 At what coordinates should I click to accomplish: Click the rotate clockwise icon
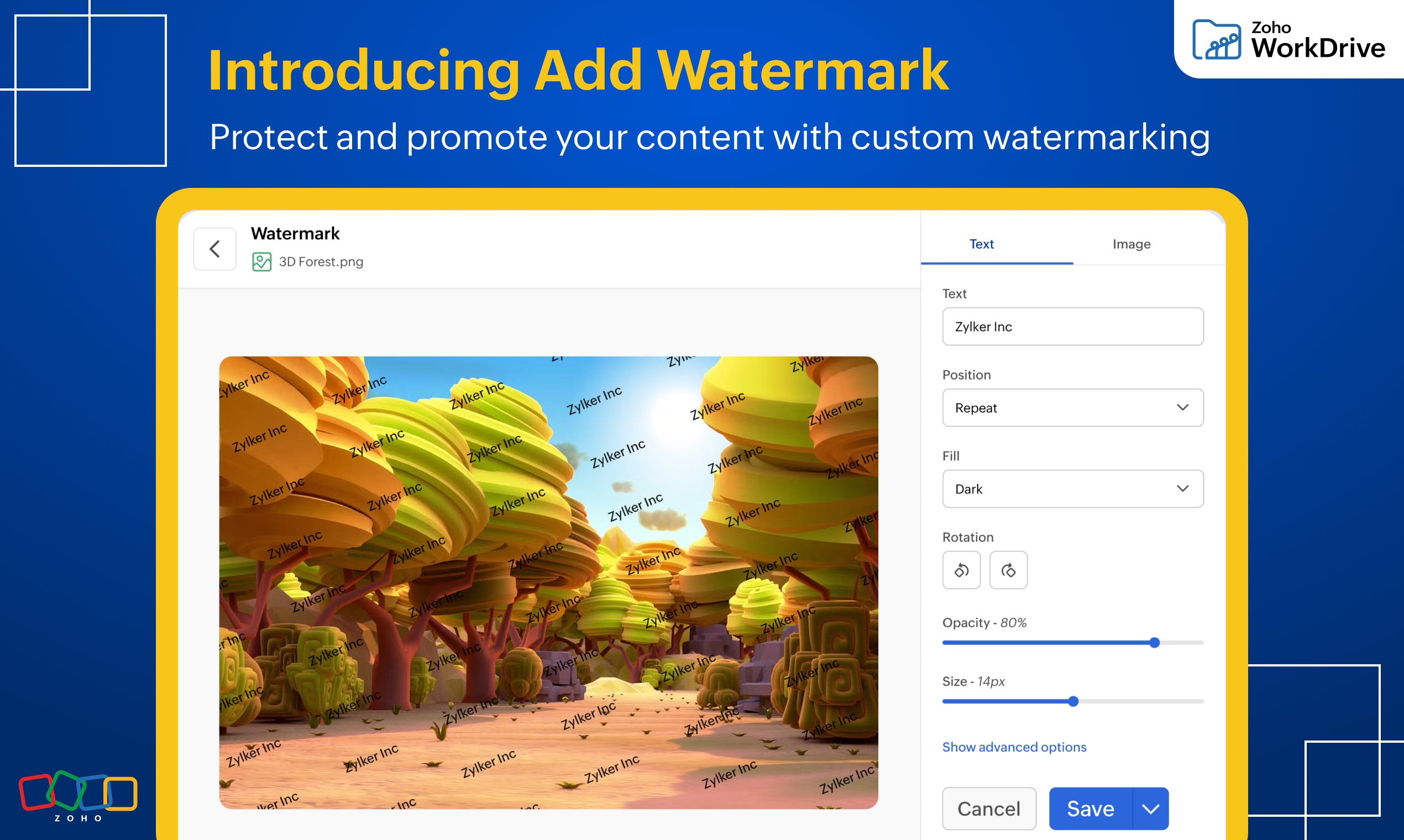[1008, 570]
